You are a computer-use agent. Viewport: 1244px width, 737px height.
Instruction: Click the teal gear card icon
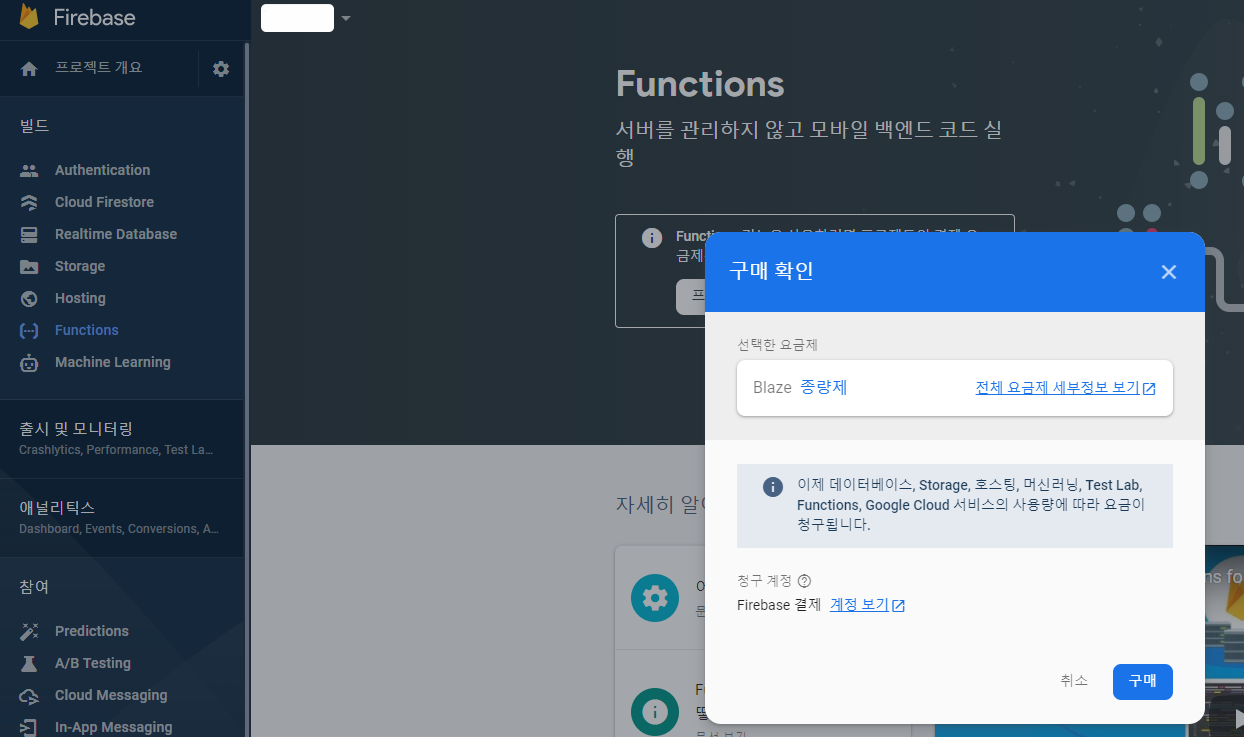click(655, 598)
